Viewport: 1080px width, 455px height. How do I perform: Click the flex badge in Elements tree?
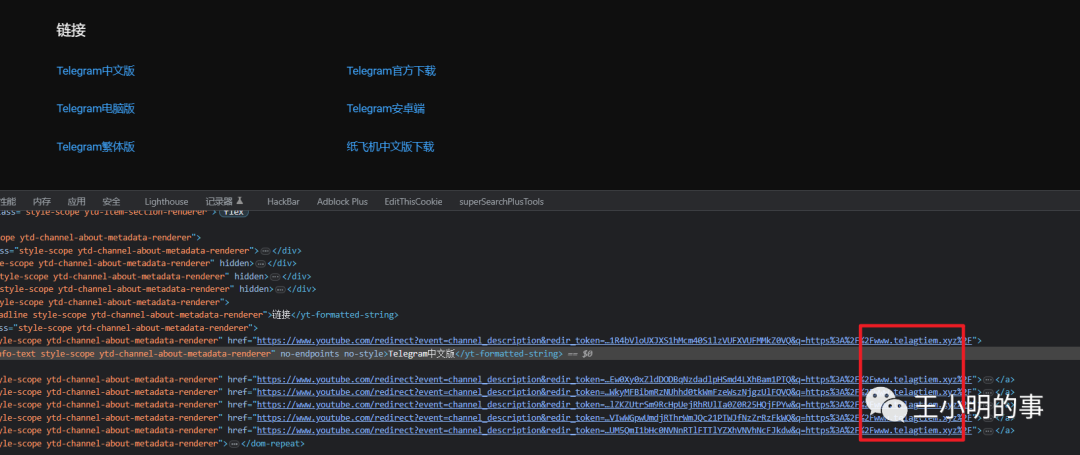tap(234, 213)
